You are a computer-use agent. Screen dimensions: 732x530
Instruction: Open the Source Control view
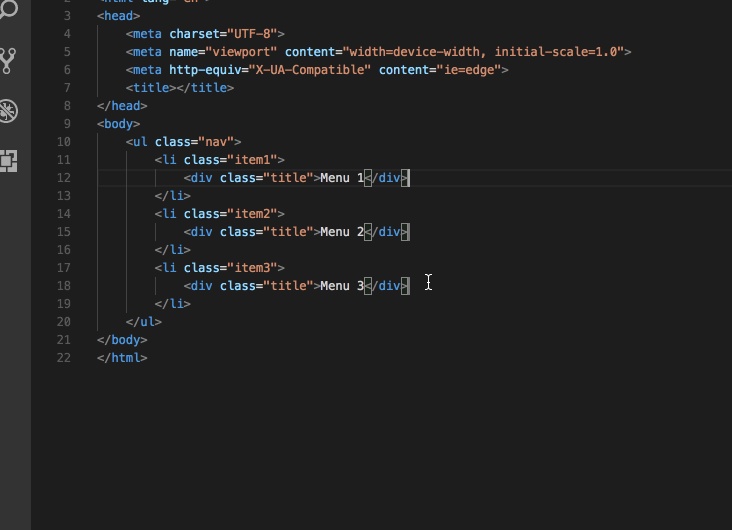8,61
